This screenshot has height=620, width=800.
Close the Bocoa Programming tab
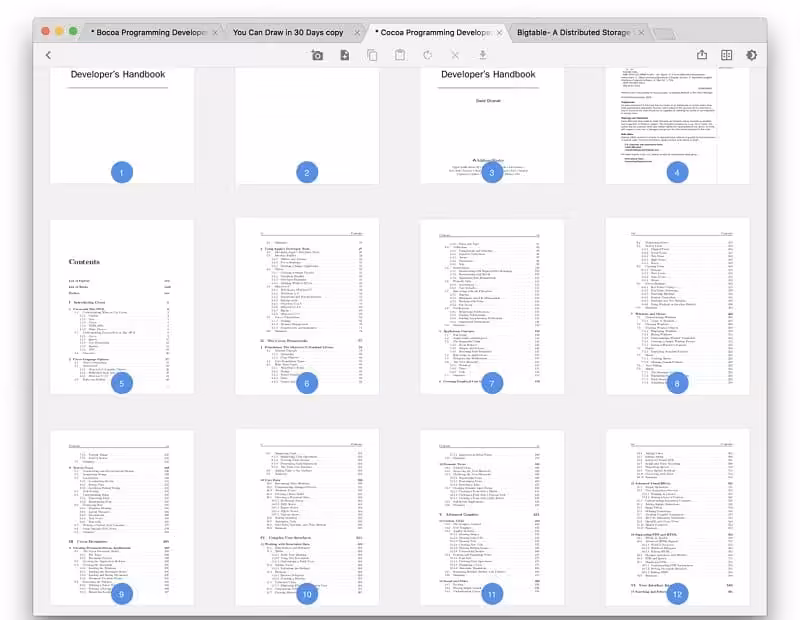click(x=215, y=33)
